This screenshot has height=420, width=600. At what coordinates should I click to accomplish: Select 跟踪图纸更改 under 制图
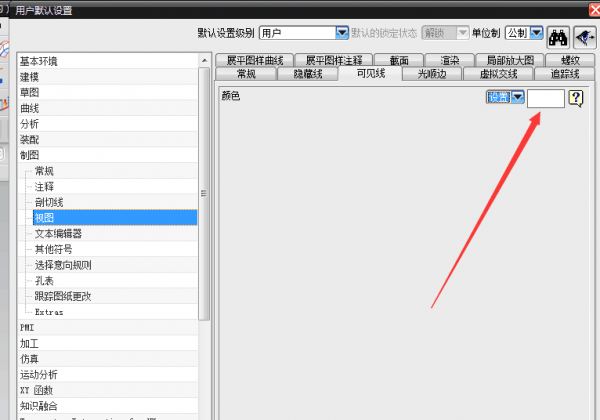tap(115, 296)
